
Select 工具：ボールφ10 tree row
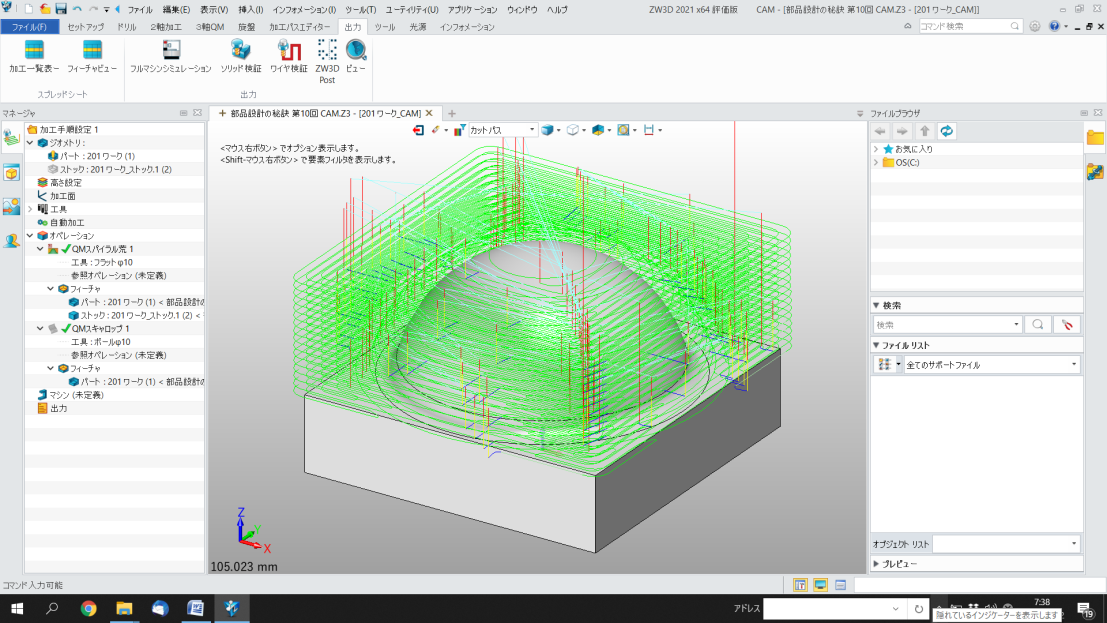(100, 342)
